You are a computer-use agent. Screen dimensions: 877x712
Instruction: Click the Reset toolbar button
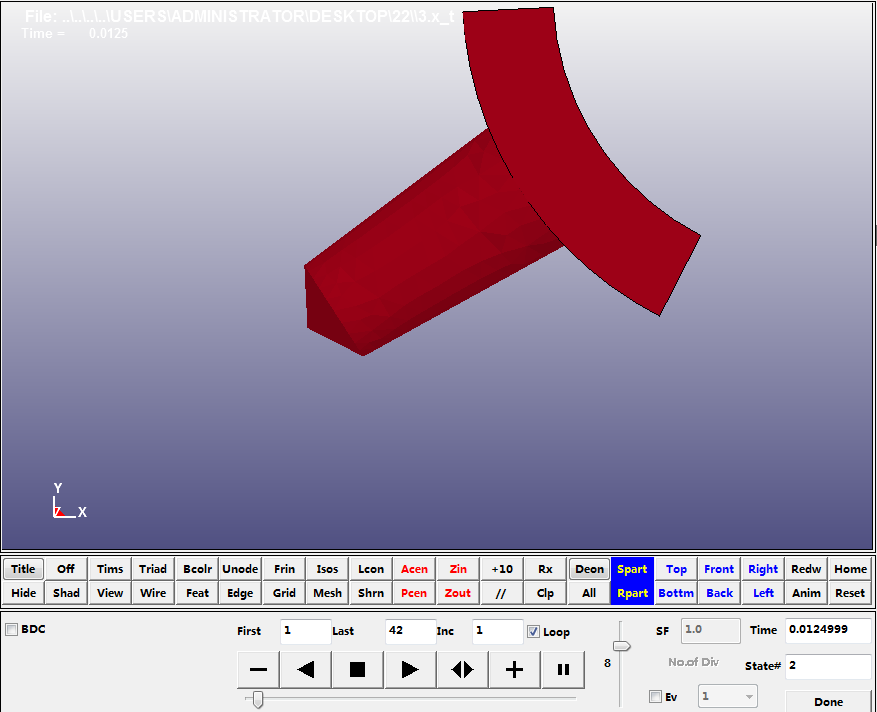[850, 593]
